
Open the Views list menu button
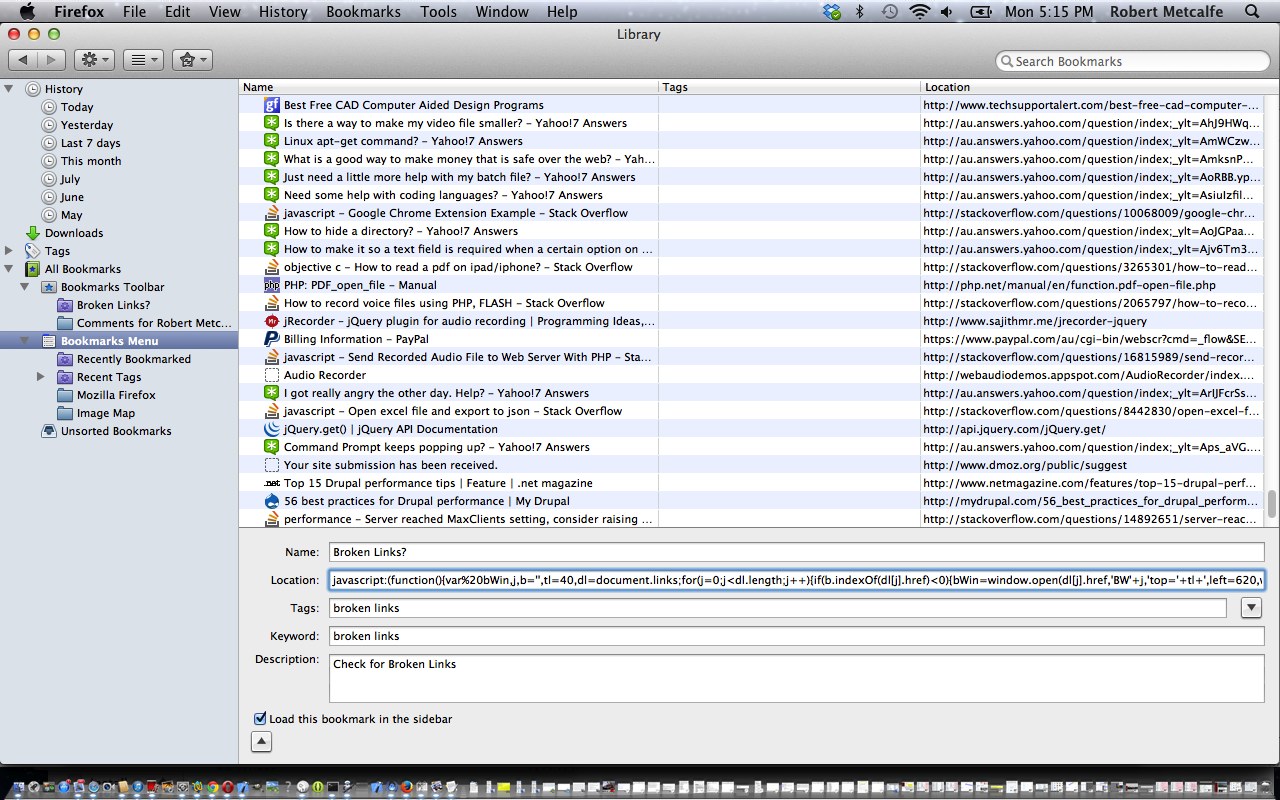click(143, 60)
